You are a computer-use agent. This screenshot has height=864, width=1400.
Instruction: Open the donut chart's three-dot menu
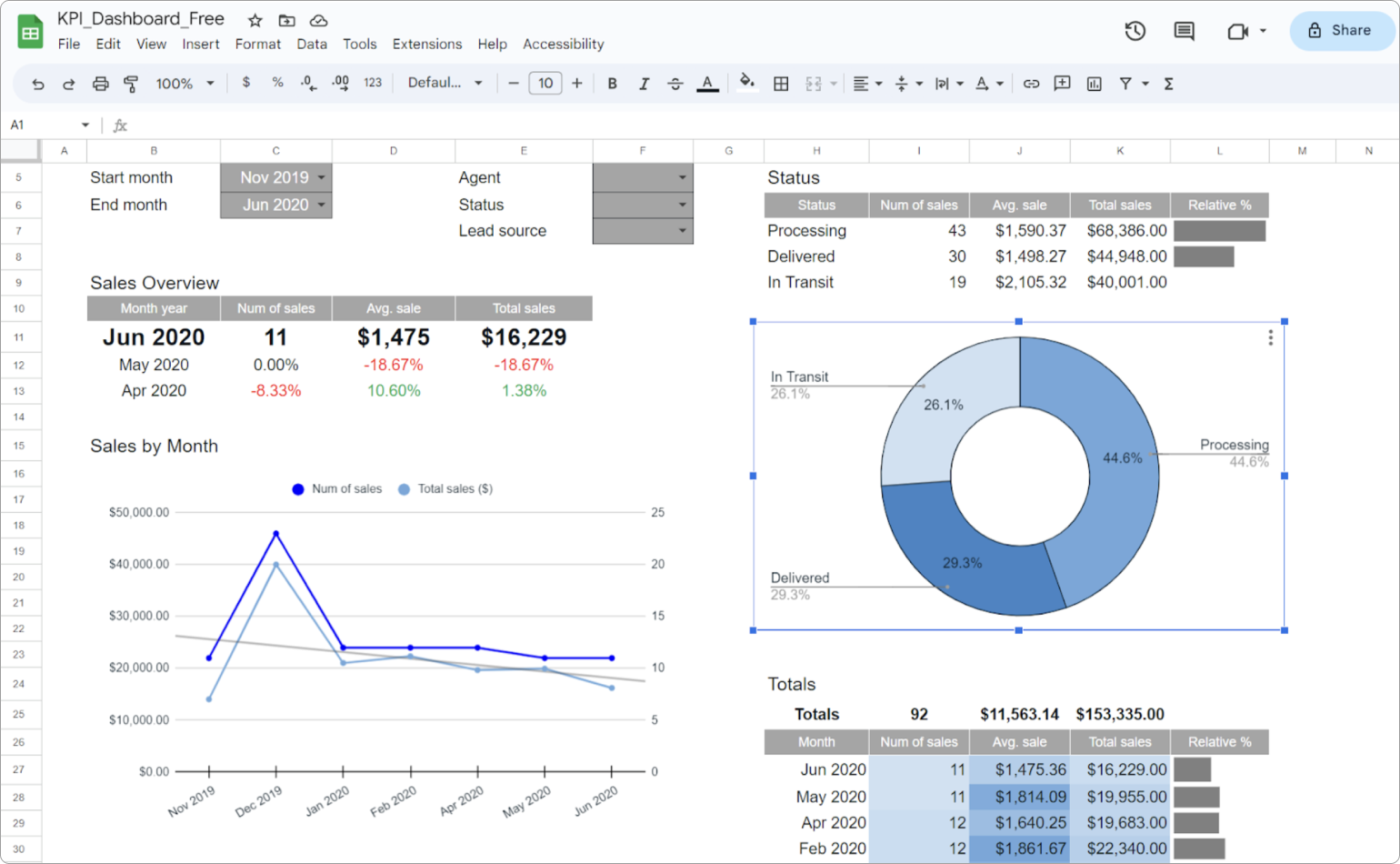[1270, 337]
